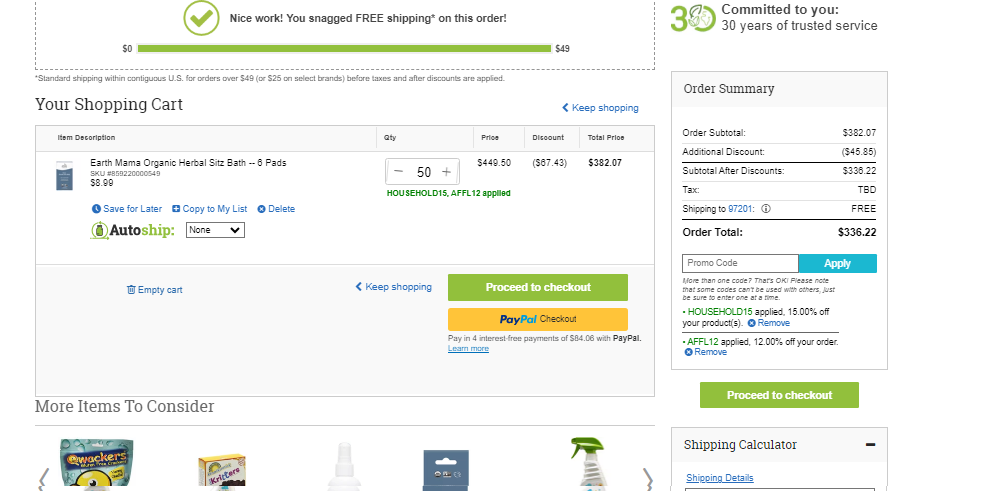Click green Proceed to checkout in cart
Image resolution: width=981 pixels, height=491 pixels.
coord(538,287)
